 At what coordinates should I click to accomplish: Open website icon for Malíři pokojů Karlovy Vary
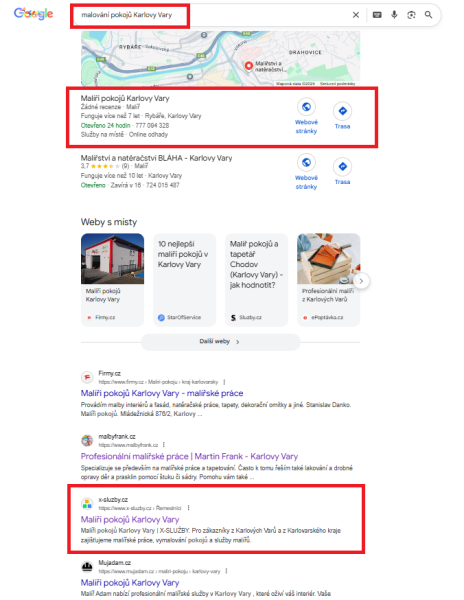tap(306, 107)
